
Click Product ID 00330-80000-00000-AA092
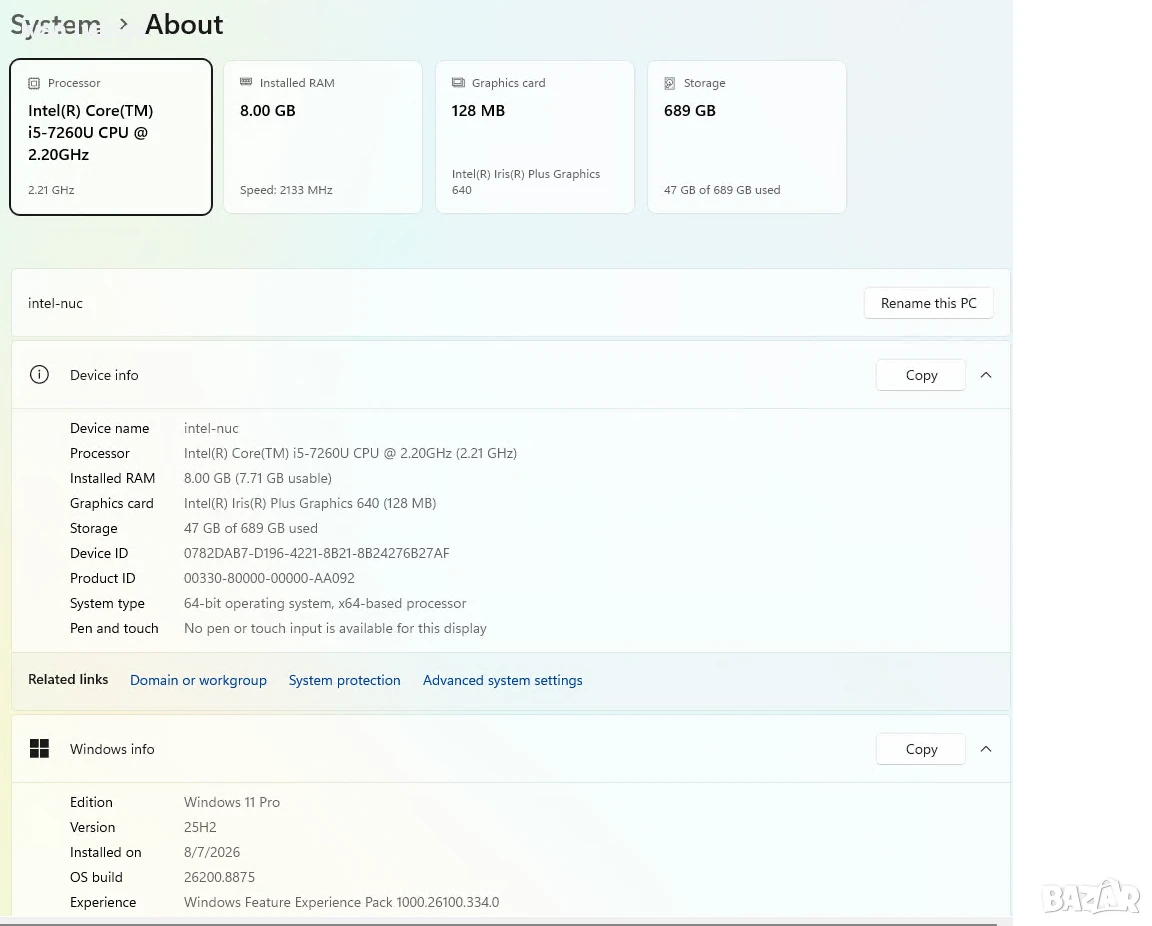269,578
